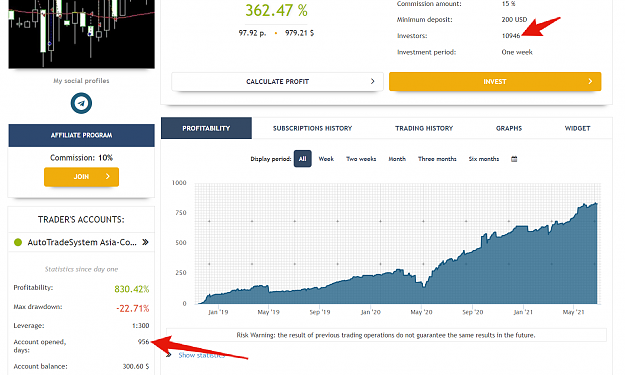
Task: Click the 97.92 p. points value
Action: pyautogui.click(x=252, y=33)
